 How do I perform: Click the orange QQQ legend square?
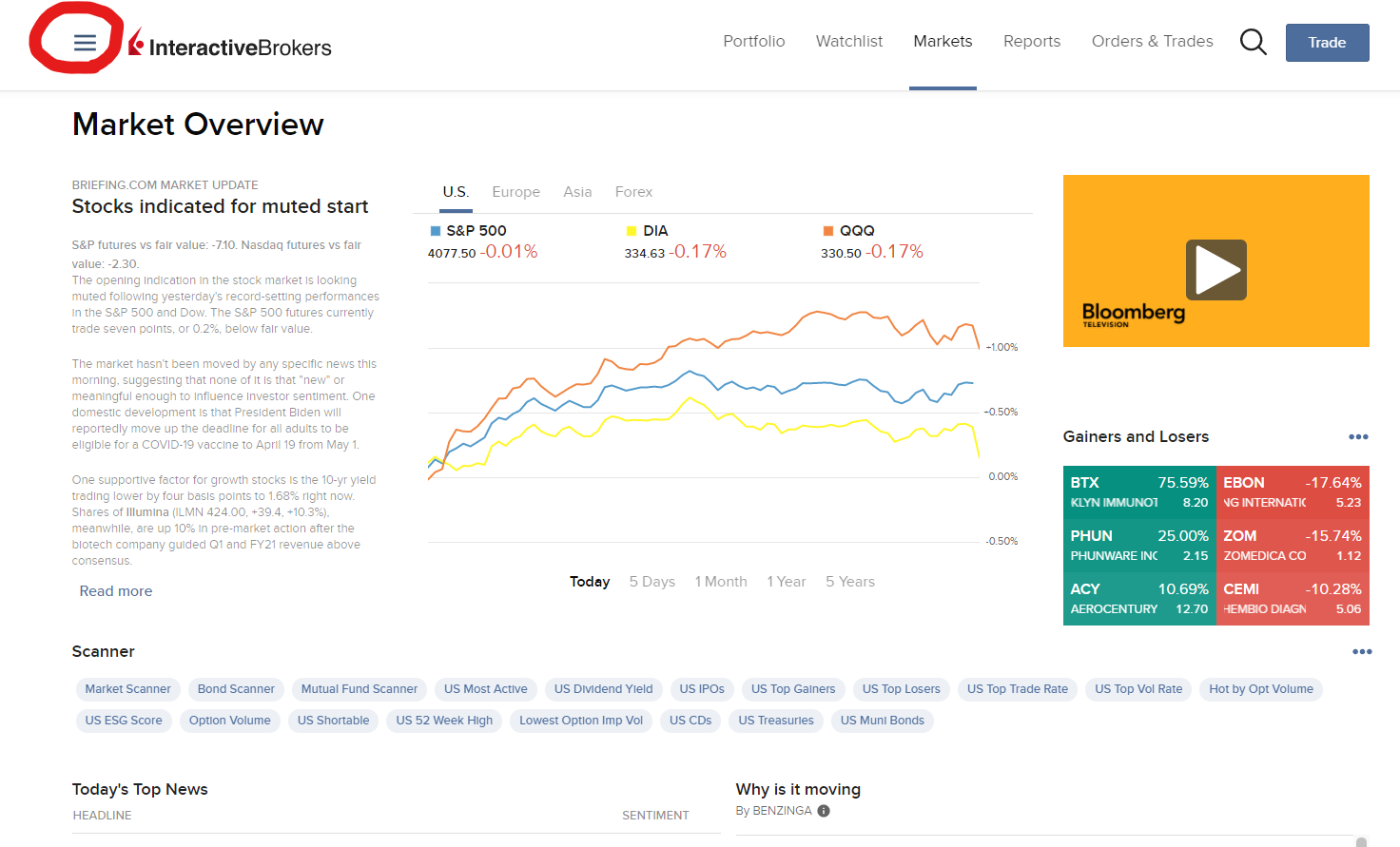point(828,231)
